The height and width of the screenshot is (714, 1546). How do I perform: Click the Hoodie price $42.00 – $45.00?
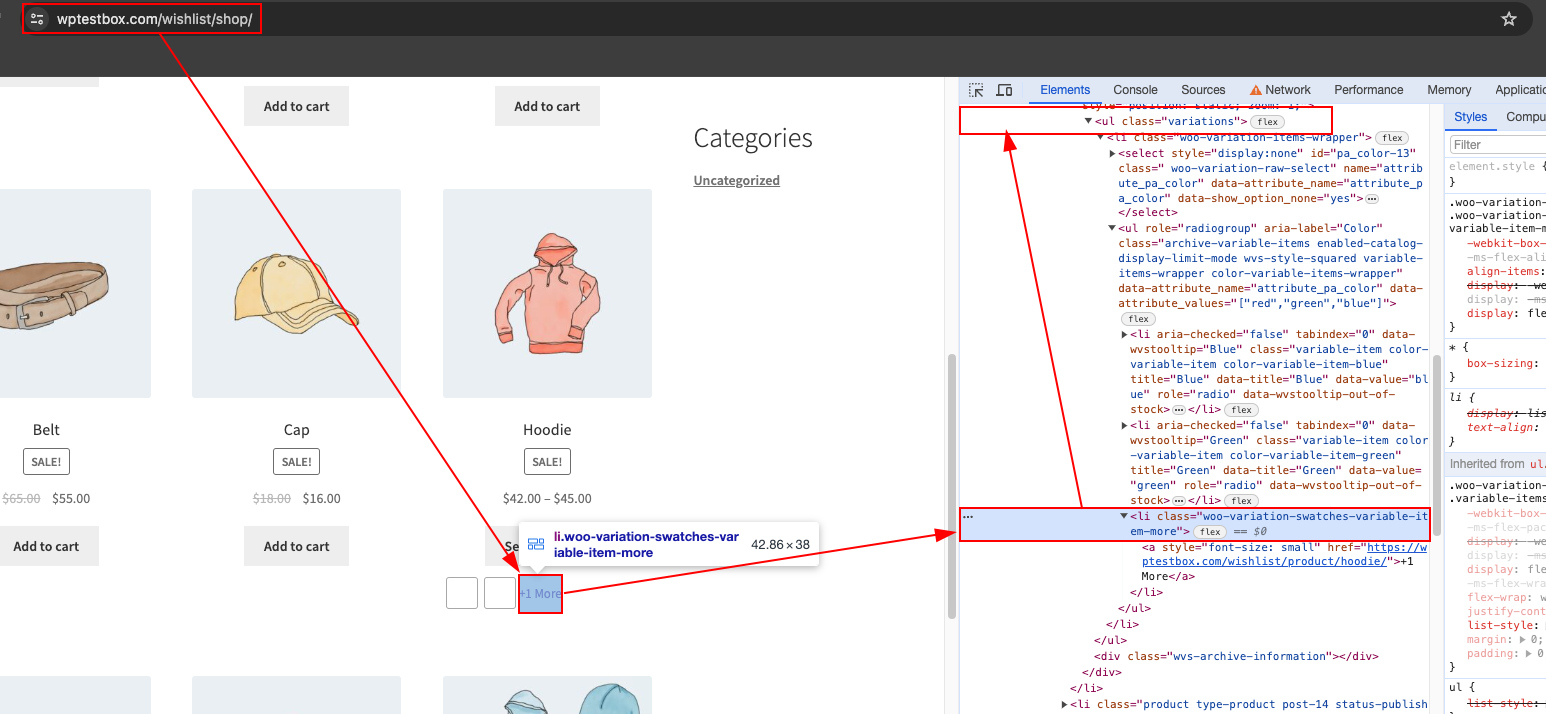pos(547,498)
